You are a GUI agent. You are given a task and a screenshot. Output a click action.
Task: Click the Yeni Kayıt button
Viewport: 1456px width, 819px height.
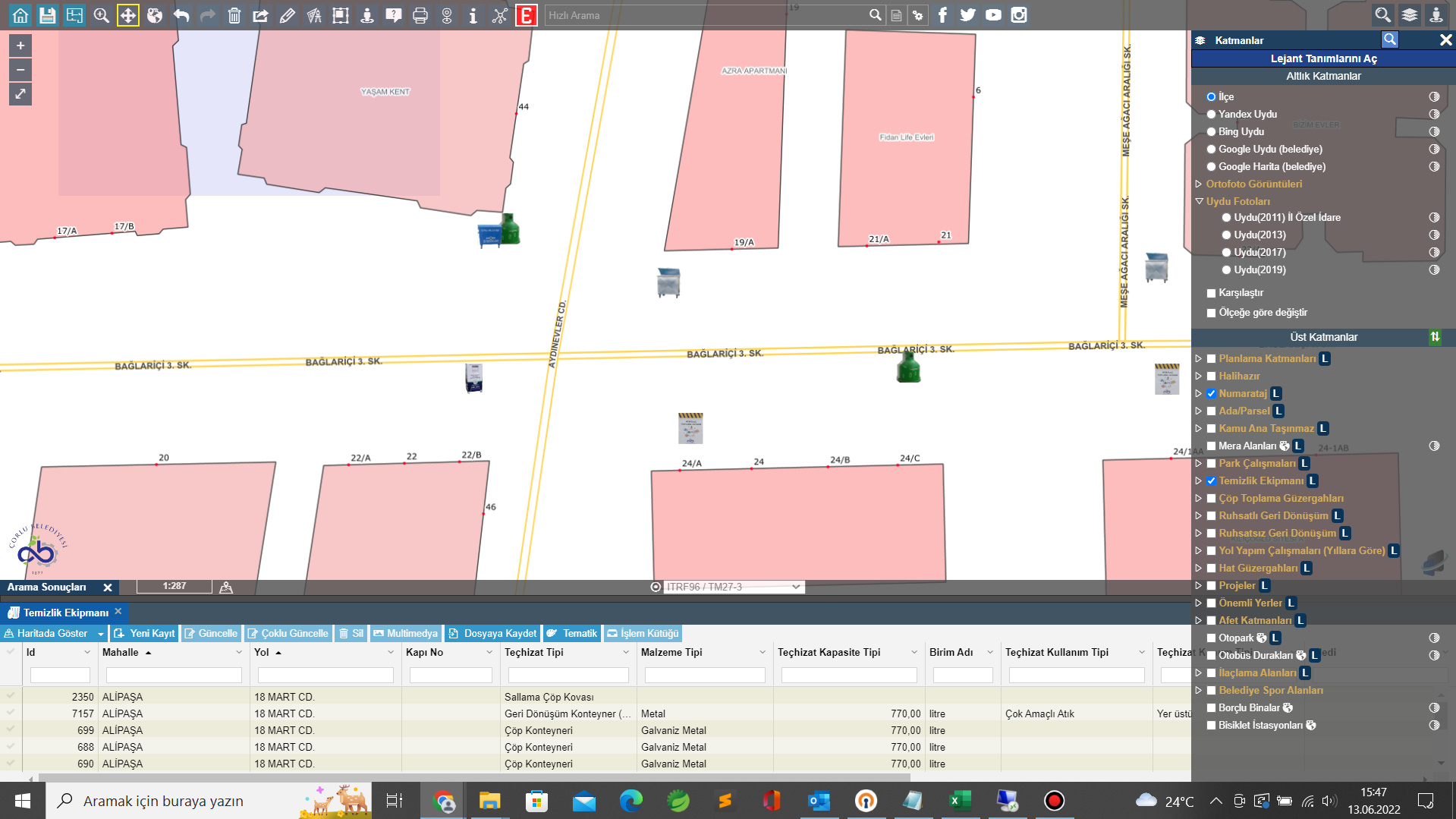pyautogui.click(x=145, y=633)
